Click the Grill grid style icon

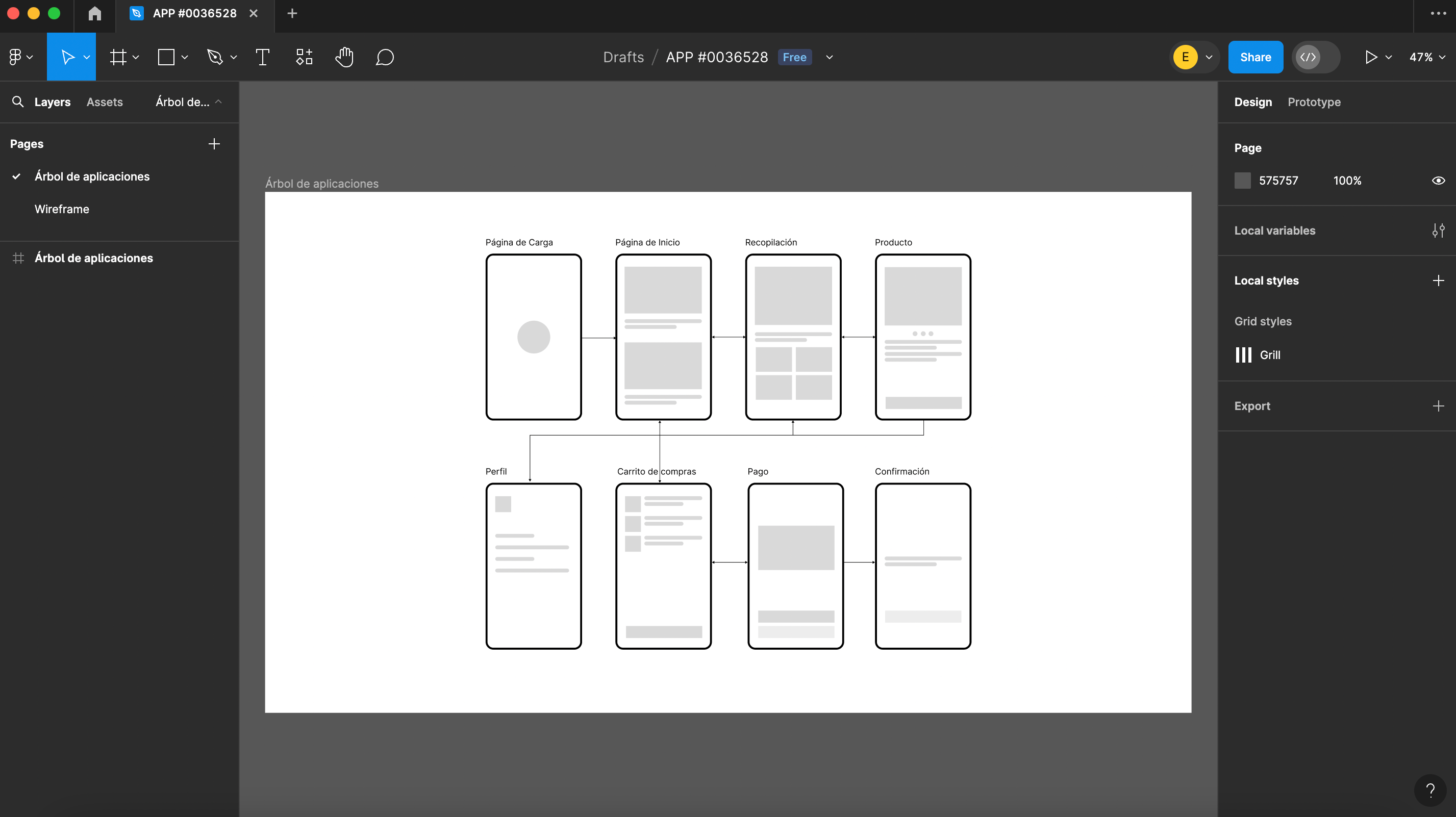pyautogui.click(x=1243, y=355)
